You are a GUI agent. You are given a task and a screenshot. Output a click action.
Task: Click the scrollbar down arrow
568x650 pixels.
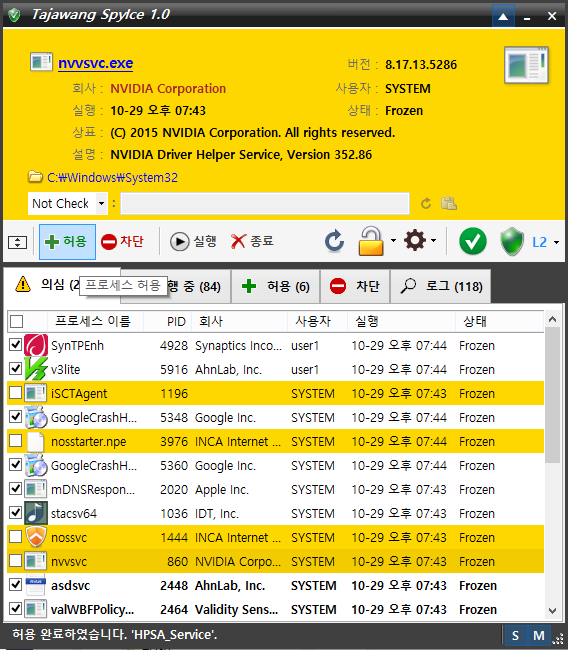[552, 611]
